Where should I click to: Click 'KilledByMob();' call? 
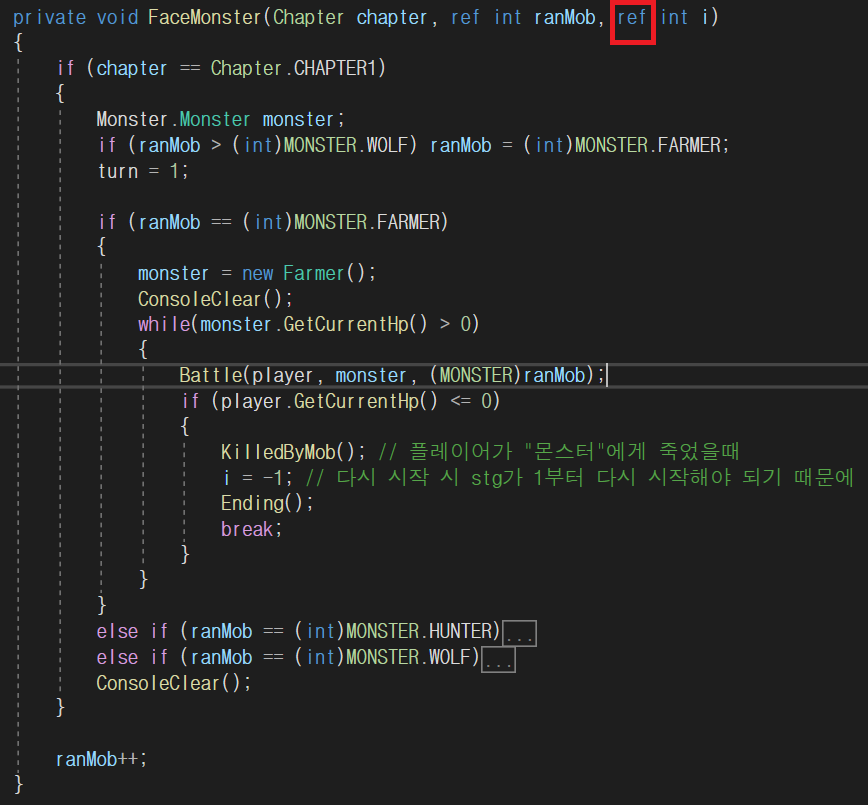pyautogui.click(x=293, y=452)
